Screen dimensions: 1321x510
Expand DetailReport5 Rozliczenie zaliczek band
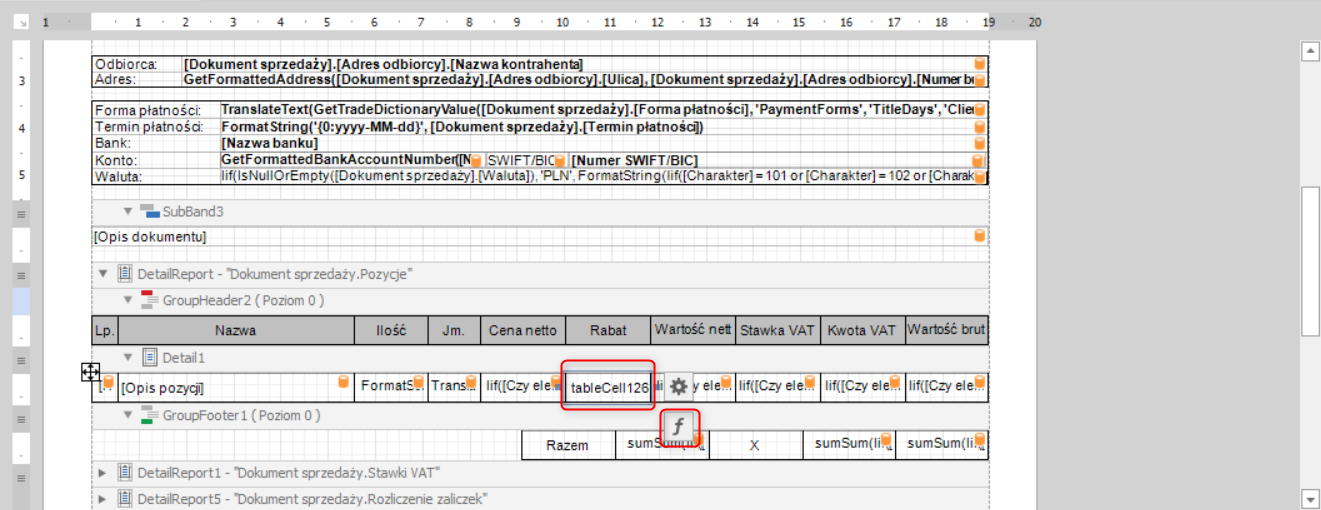point(103,498)
